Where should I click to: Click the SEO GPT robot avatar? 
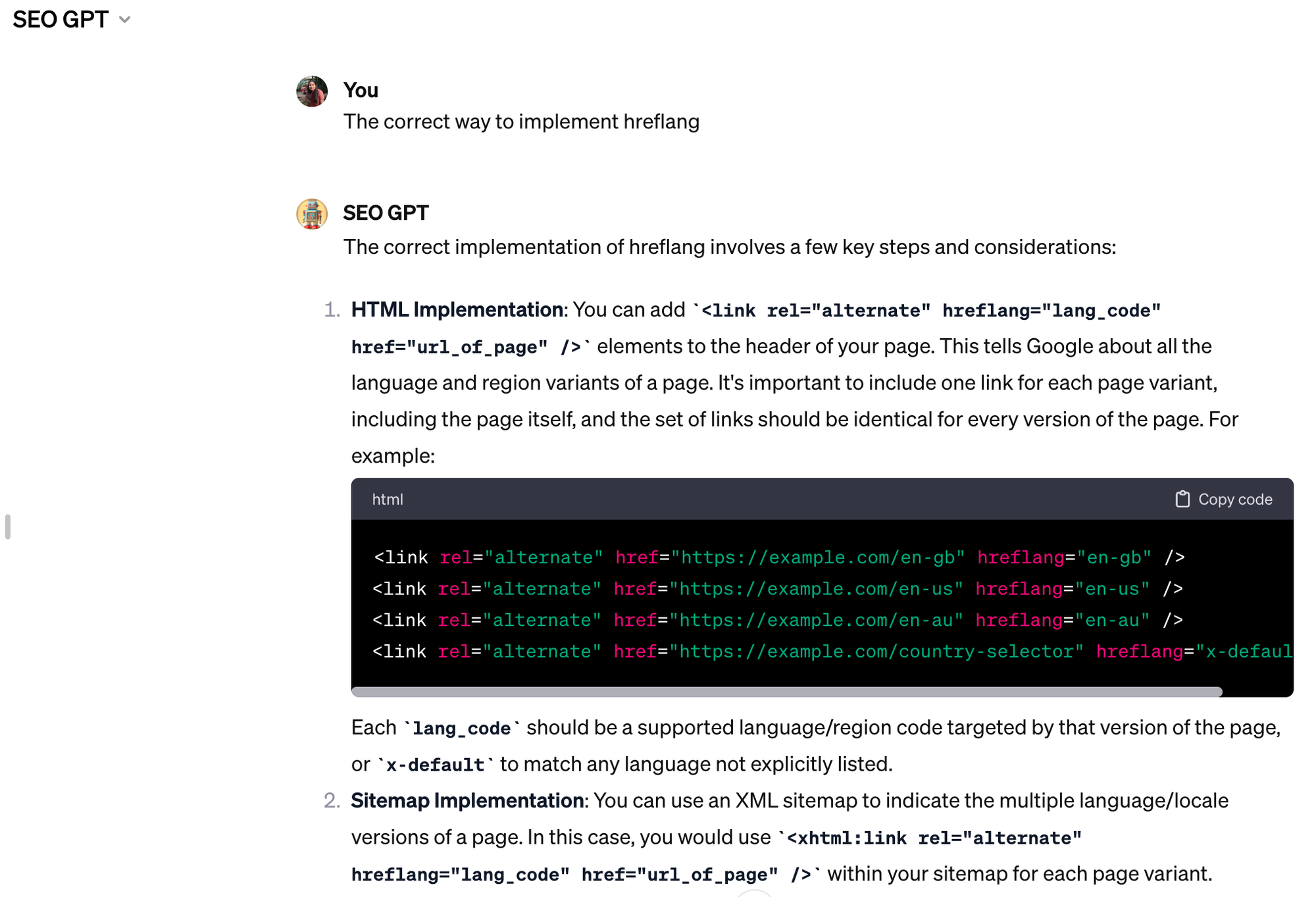coord(312,214)
